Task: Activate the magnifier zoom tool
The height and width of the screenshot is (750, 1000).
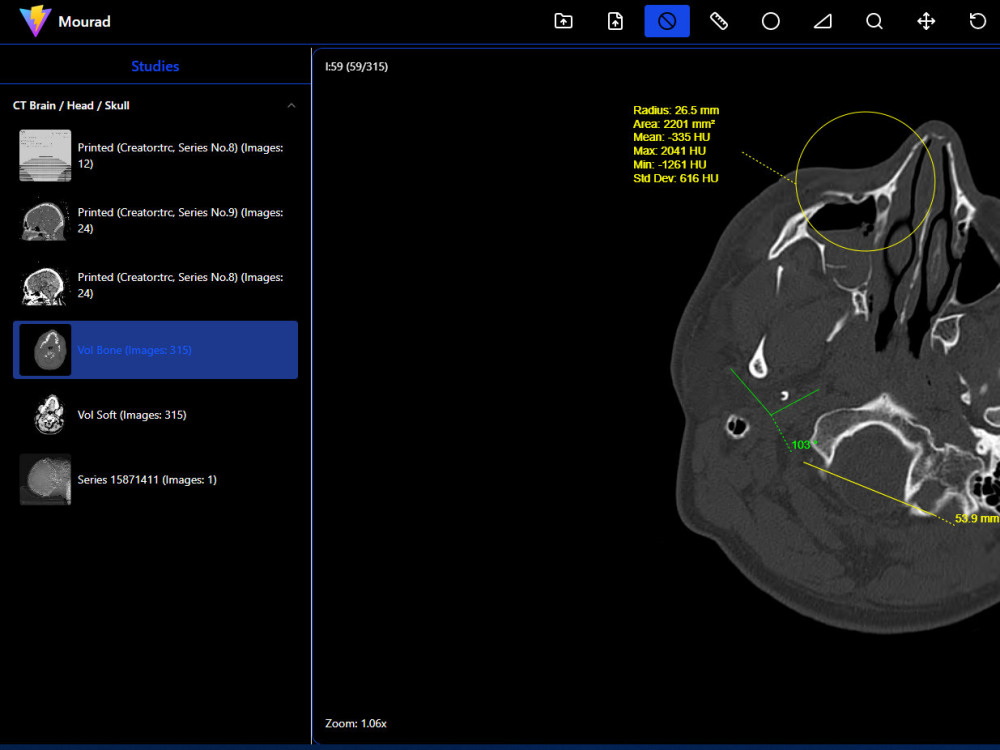Action: pyautogui.click(x=874, y=21)
